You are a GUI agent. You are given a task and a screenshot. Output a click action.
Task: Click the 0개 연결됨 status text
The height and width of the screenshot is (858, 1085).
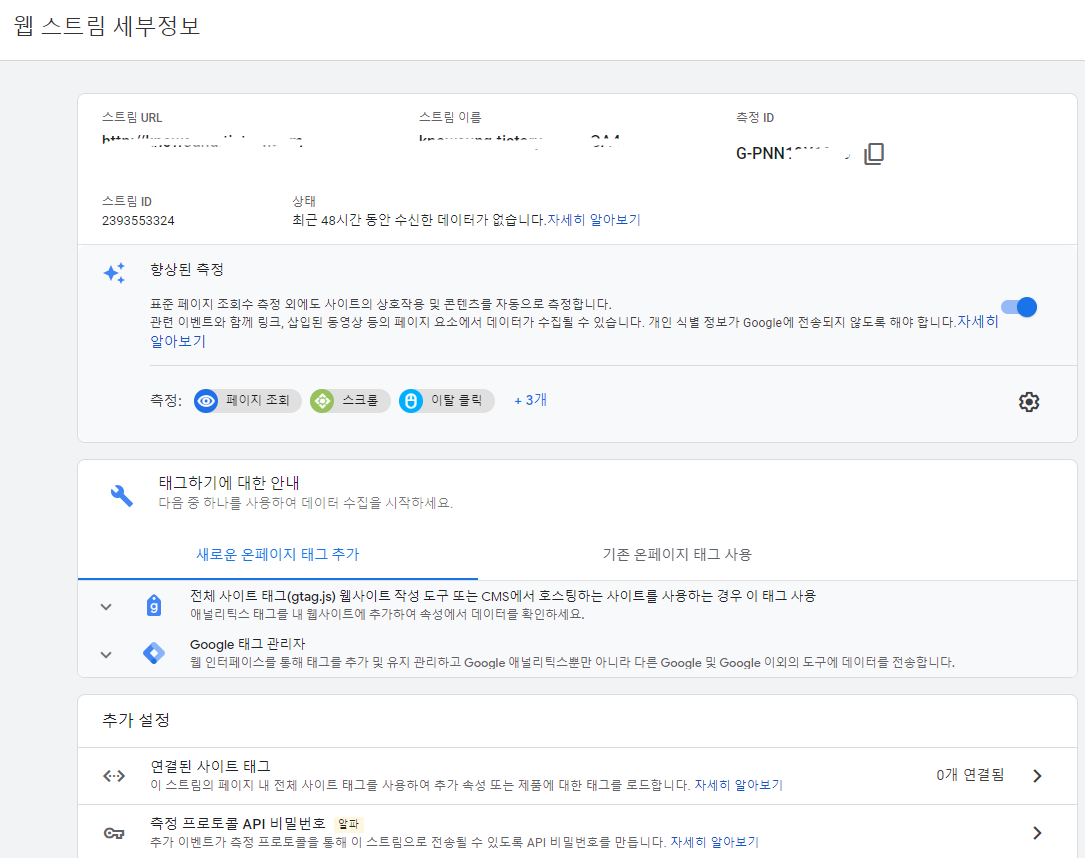970,775
